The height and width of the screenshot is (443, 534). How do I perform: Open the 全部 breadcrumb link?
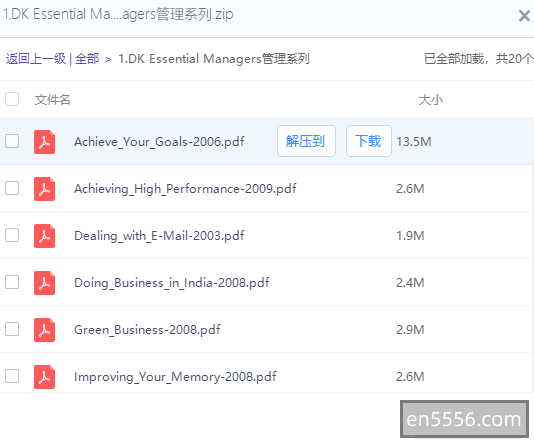click(x=87, y=59)
